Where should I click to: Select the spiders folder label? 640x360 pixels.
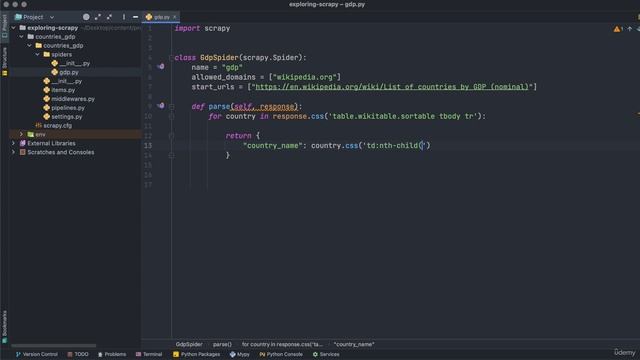[x=62, y=54]
